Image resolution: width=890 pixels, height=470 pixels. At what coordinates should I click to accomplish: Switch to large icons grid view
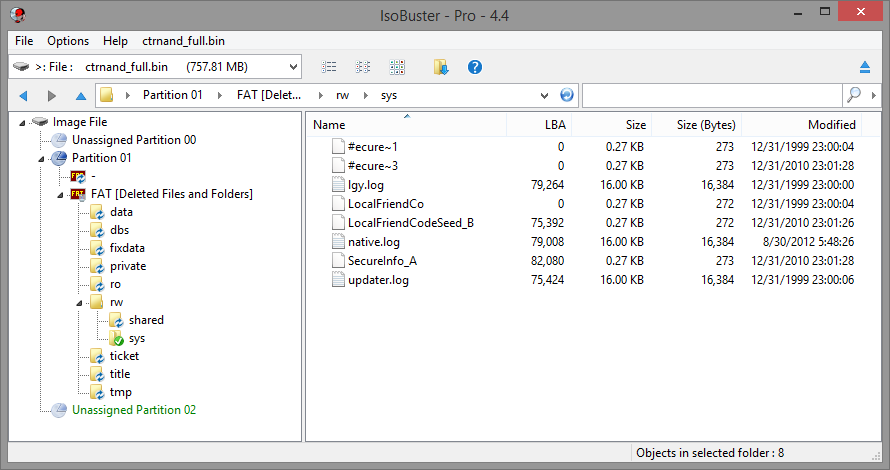click(397, 67)
